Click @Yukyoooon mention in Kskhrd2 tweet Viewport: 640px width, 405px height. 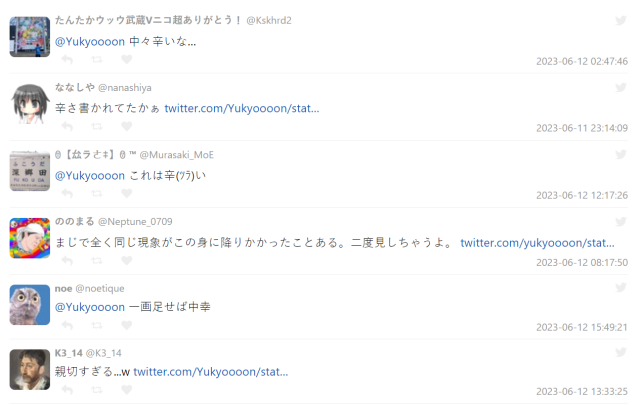tap(90, 42)
